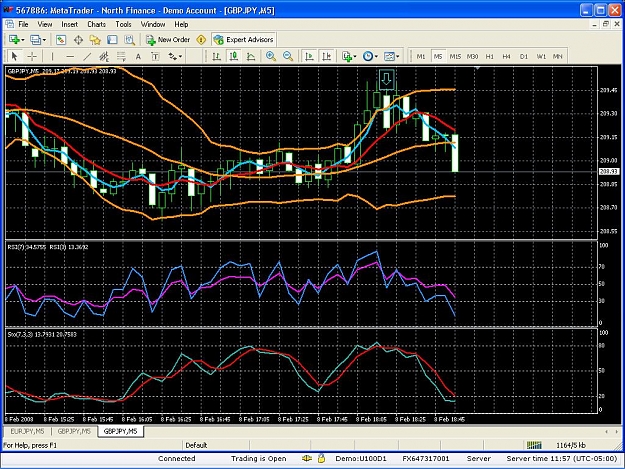Select the Text Label 'T' tool
The image size is (625, 469).
pyautogui.click(x=155, y=56)
